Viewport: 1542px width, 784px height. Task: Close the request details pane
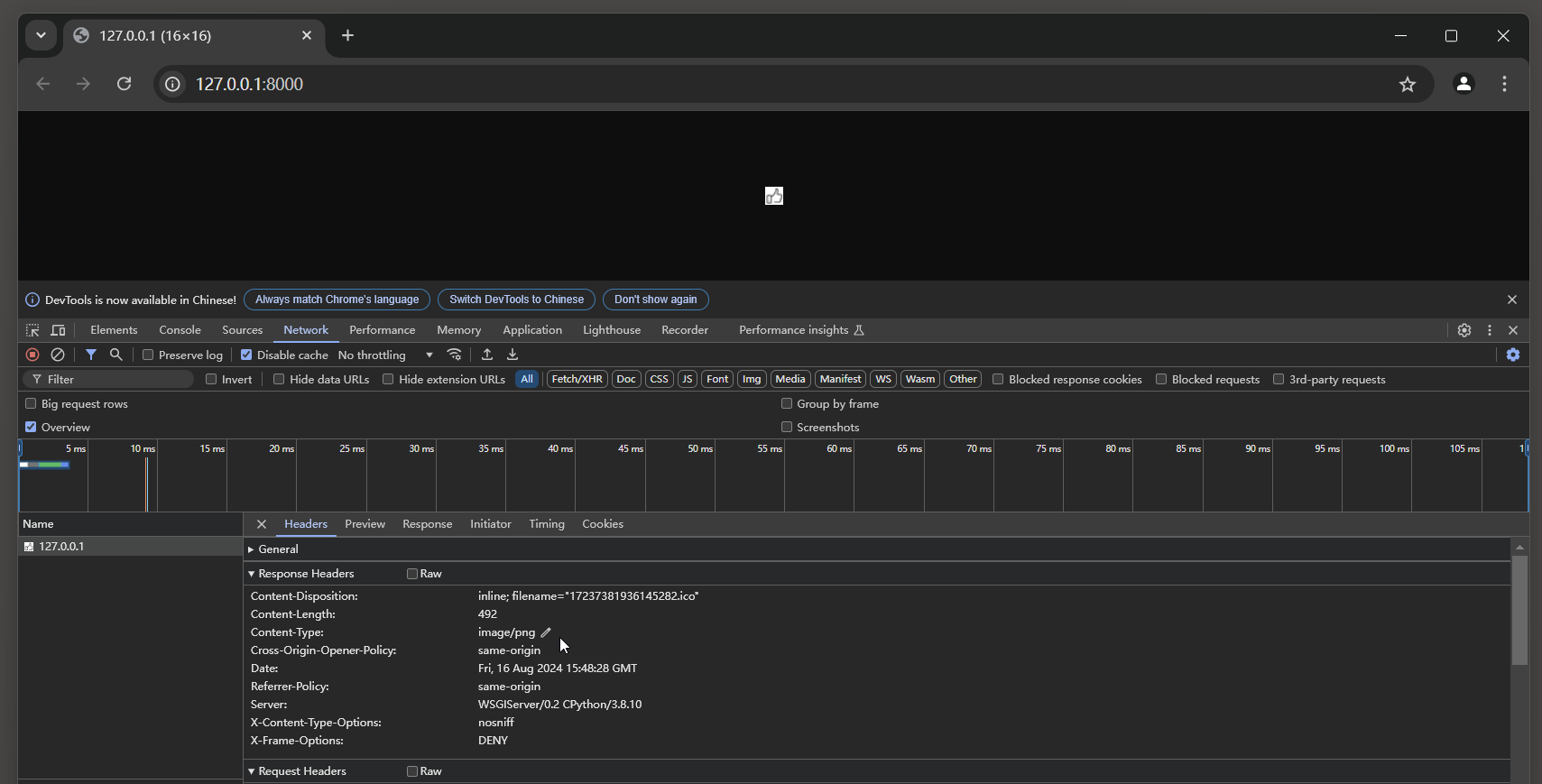(x=262, y=524)
